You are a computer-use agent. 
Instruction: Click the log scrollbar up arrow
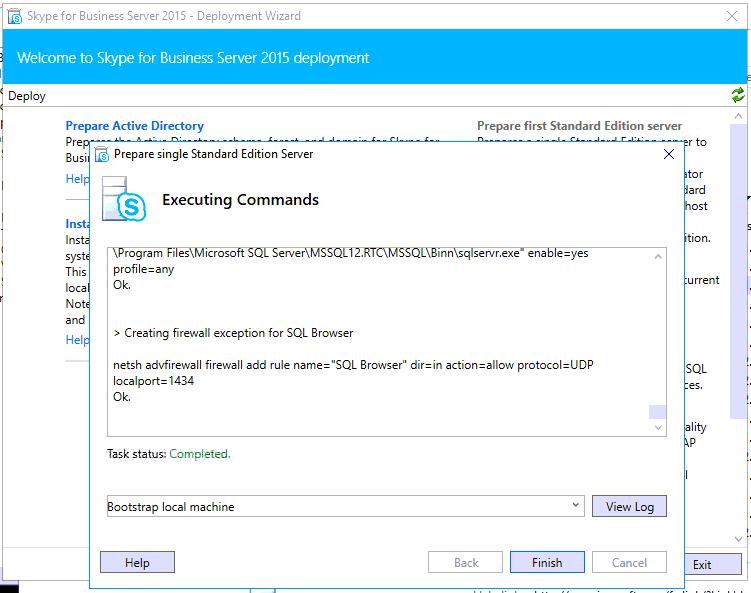click(x=658, y=257)
